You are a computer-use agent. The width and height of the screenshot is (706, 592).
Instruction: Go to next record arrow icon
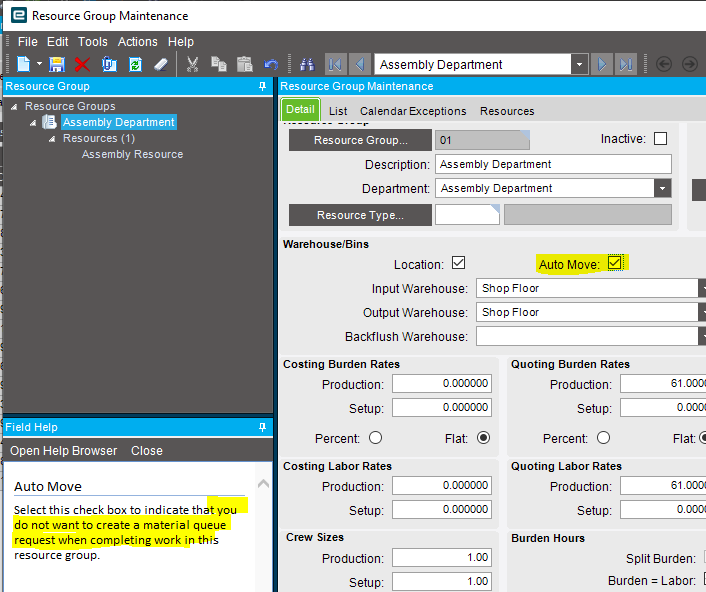point(602,64)
